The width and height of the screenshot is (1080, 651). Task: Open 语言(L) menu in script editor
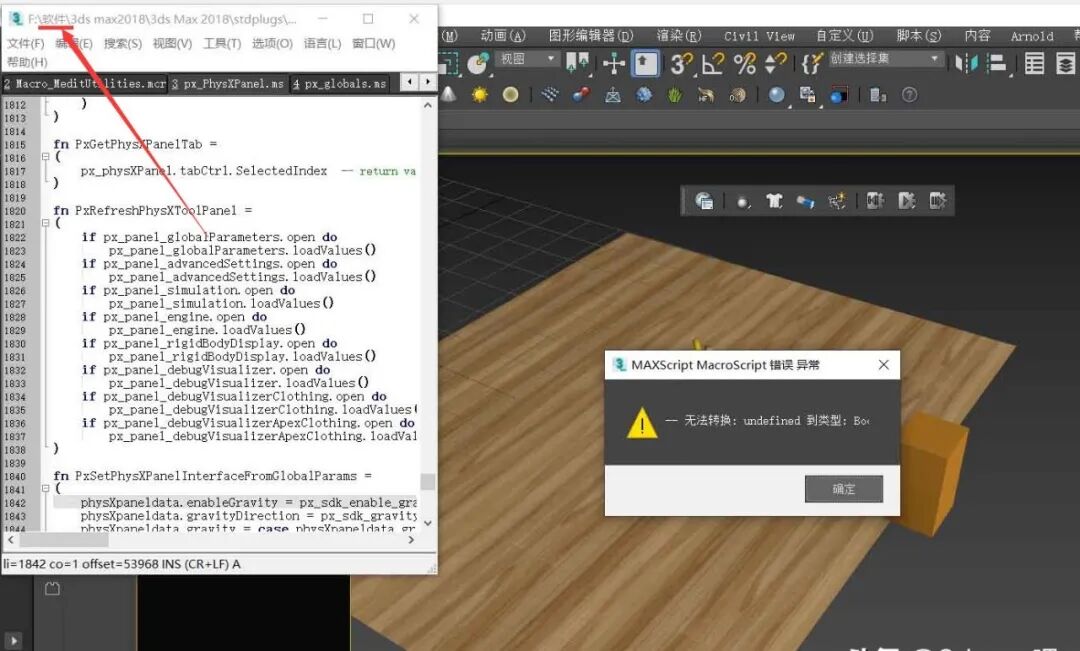click(x=322, y=43)
